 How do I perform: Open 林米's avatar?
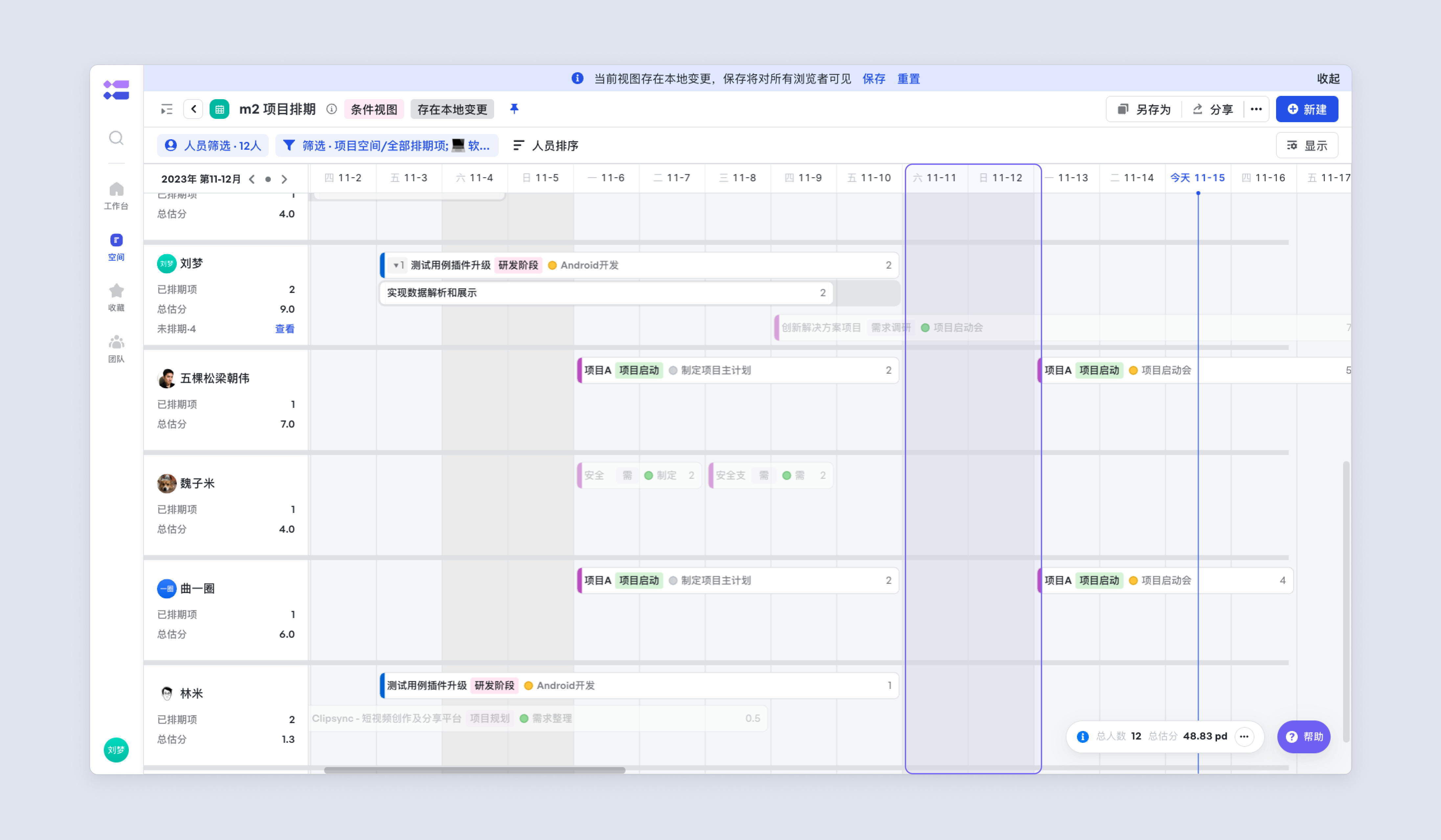[x=166, y=694]
